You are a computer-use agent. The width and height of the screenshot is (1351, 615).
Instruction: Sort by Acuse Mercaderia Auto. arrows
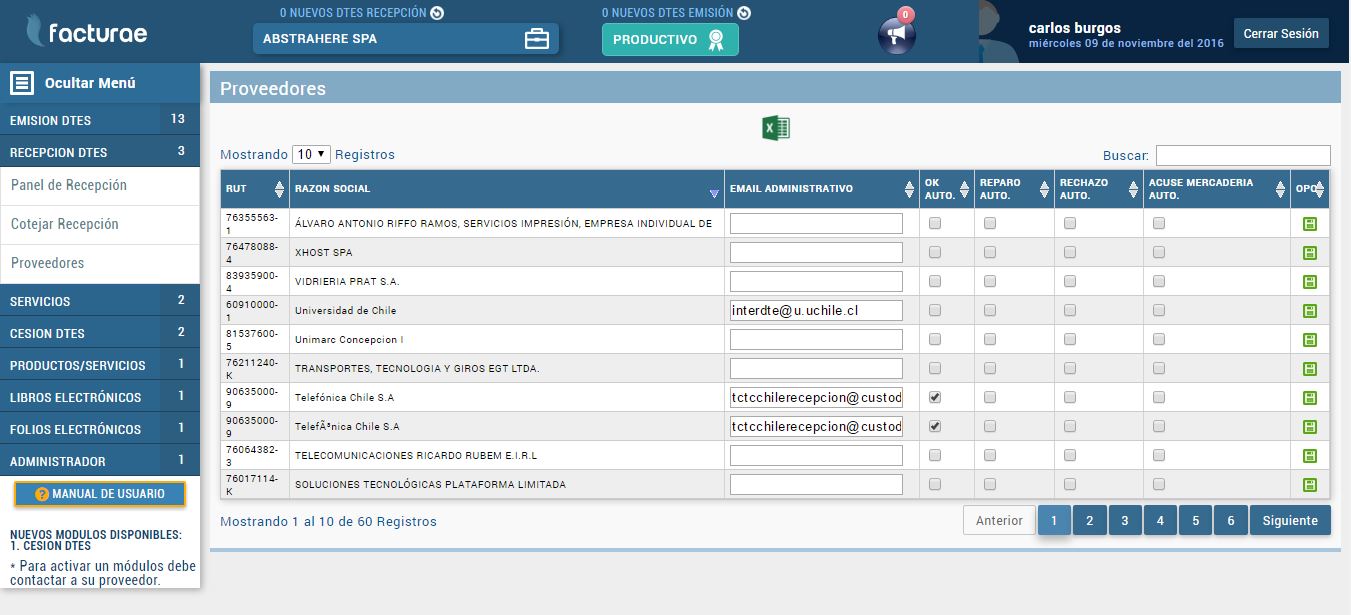(x=1279, y=189)
